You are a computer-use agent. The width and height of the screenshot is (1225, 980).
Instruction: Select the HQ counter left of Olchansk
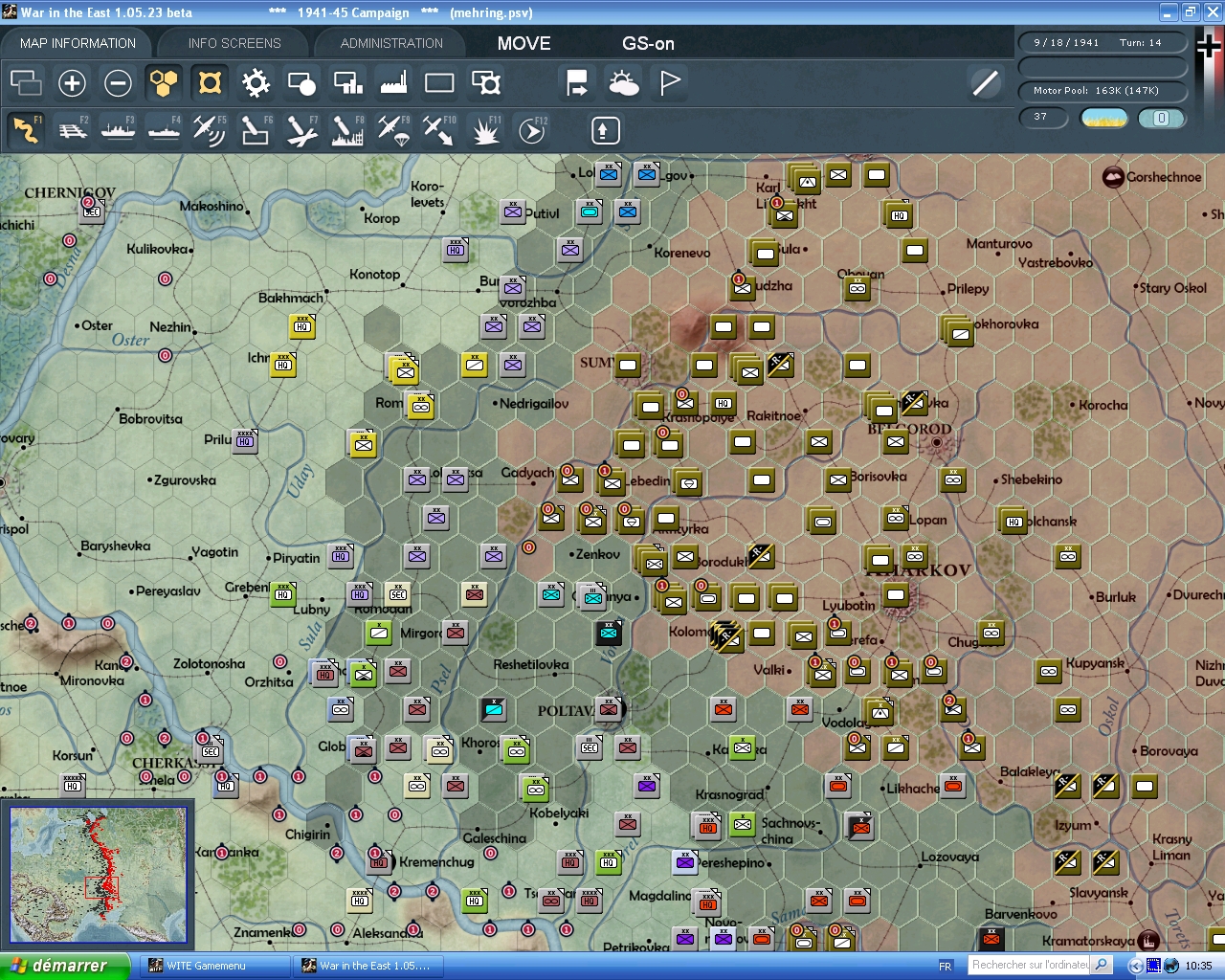[x=1013, y=521]
